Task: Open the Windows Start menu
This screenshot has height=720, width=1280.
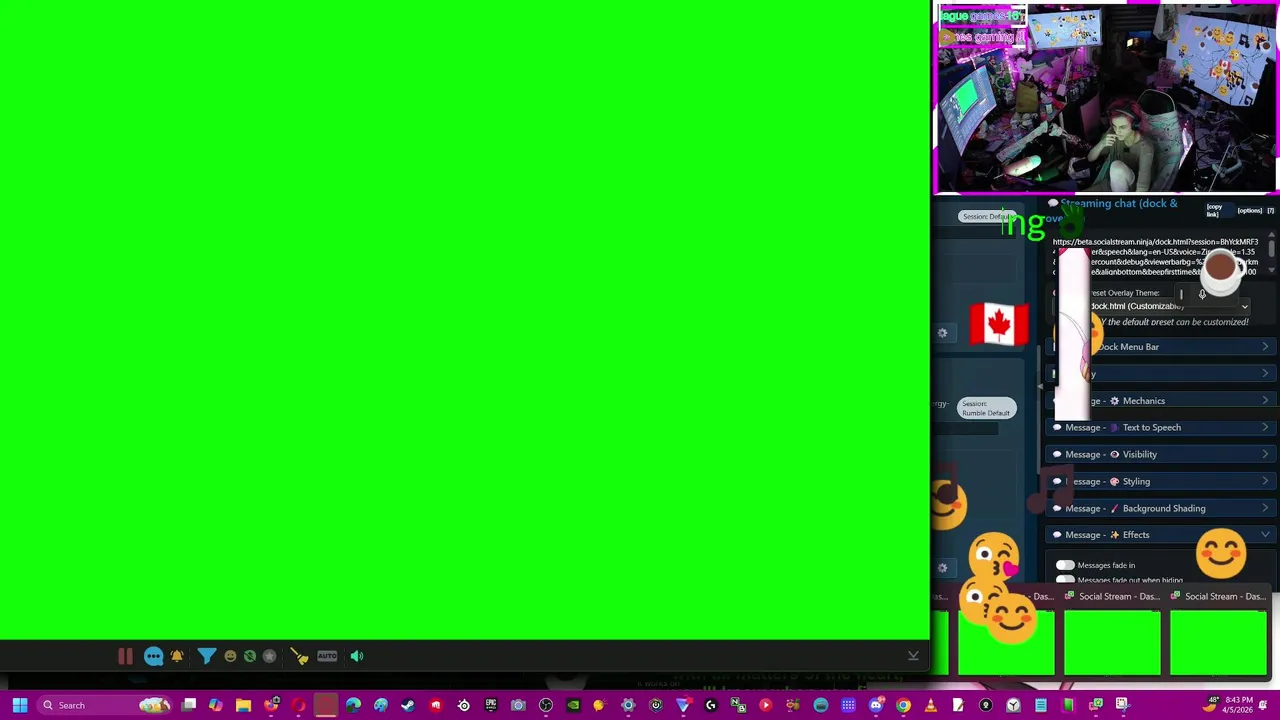Action: click(x=19, y=705)
